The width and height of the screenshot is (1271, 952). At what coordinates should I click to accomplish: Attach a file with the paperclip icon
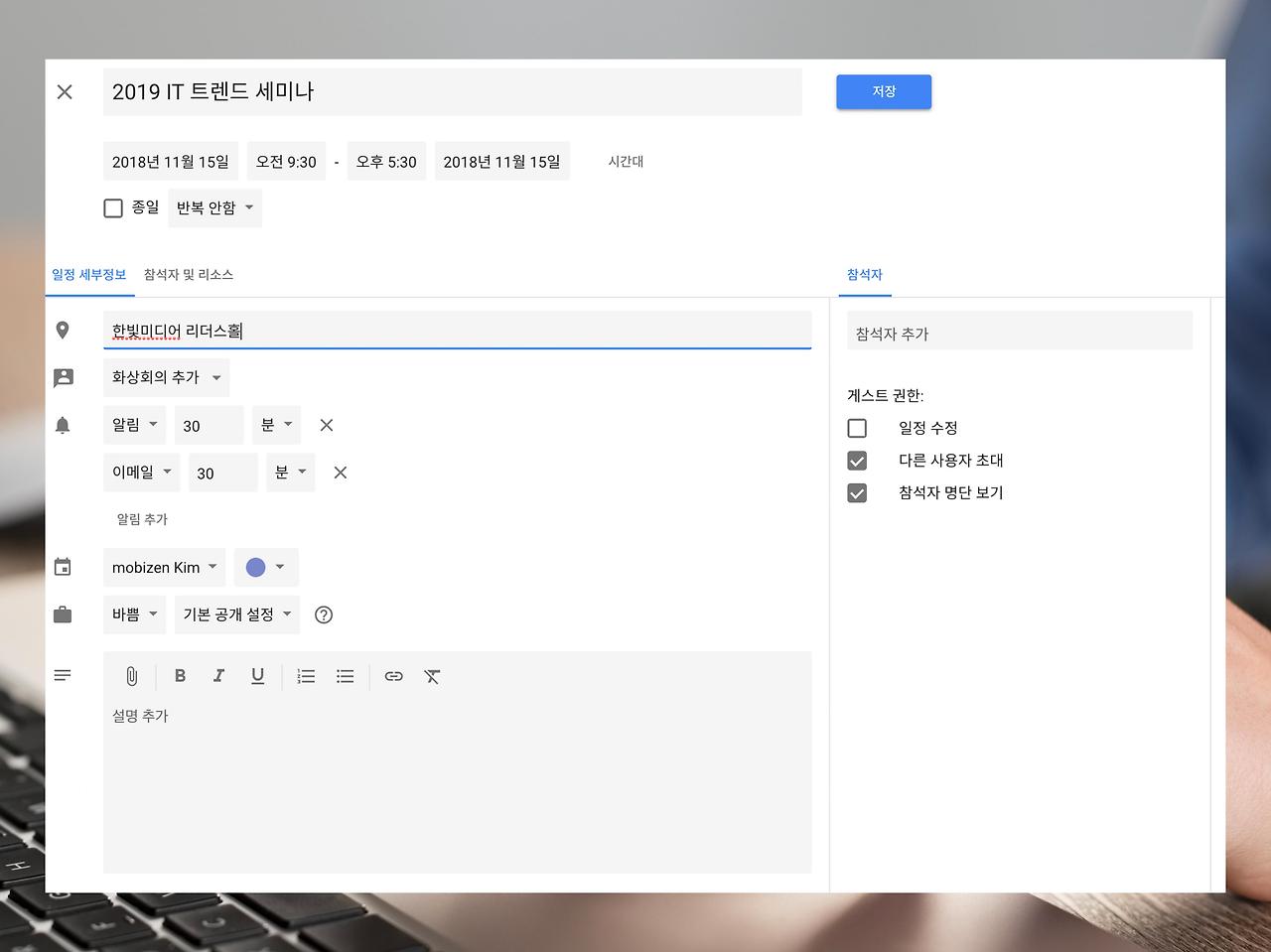coord(131,676)
